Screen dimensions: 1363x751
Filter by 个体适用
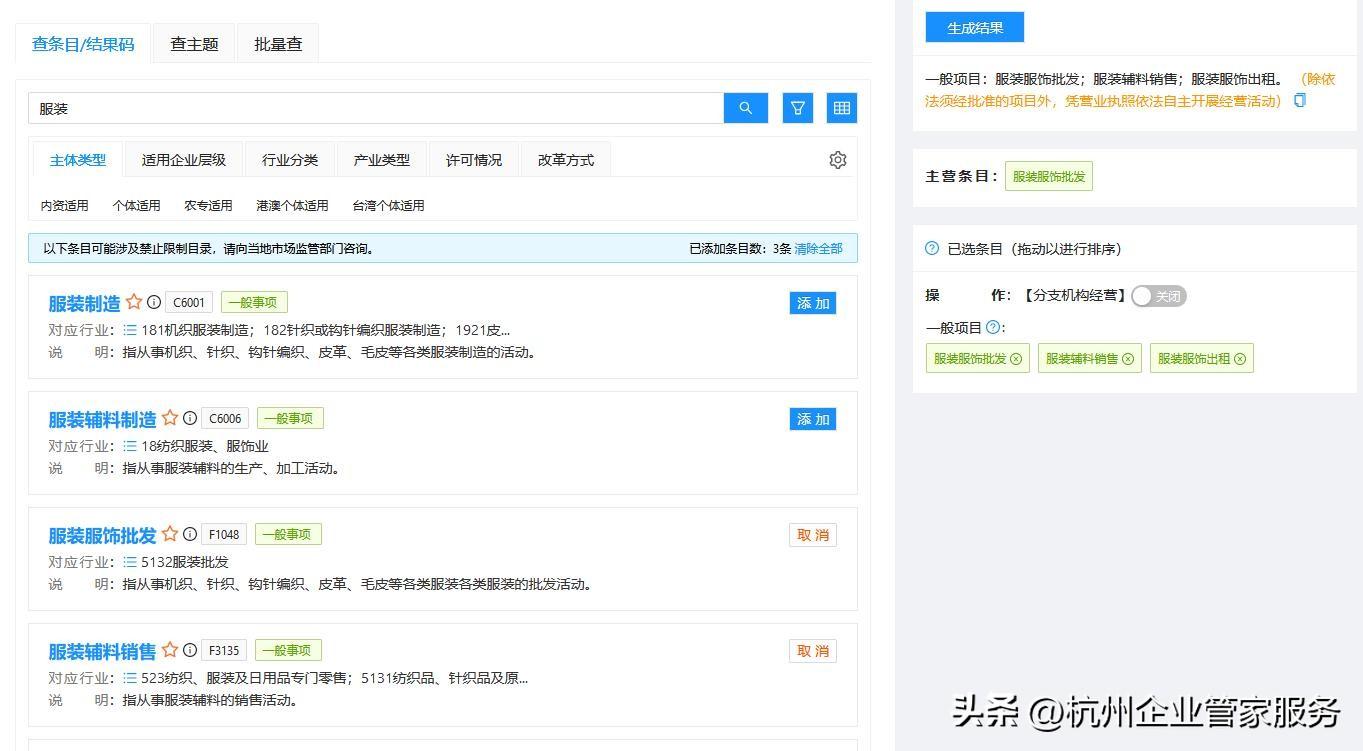137,205
